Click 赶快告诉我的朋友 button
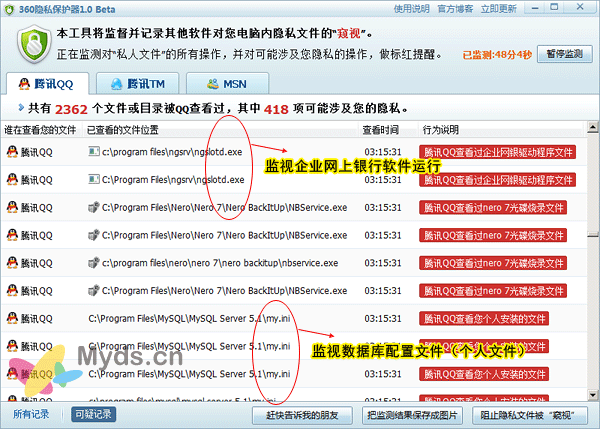This screenshot has height=429, width=600. (x=302, y=415)
